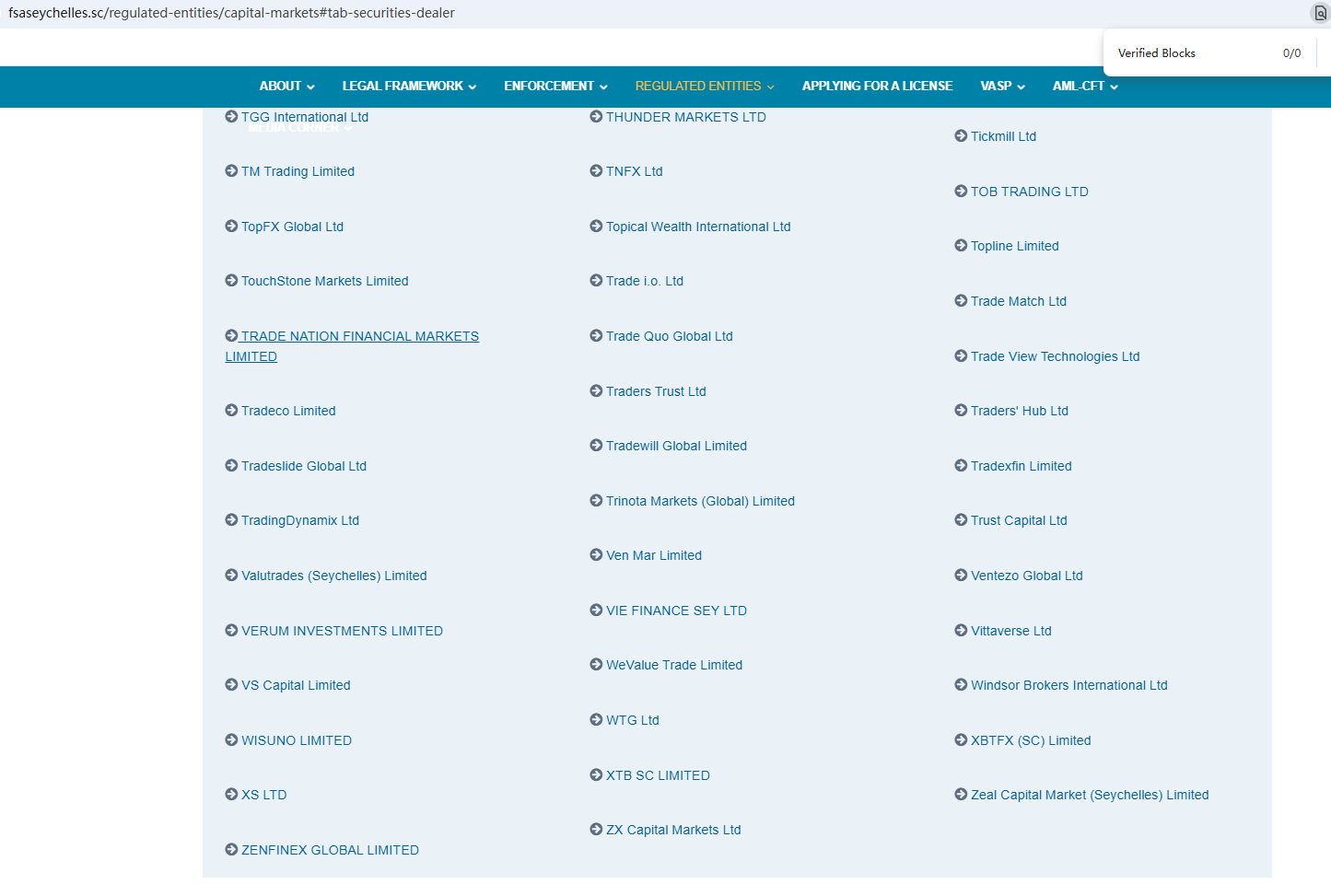
Task: Open the Traders' Hub Ltd entry
Action: click(x=1020, y=411)
